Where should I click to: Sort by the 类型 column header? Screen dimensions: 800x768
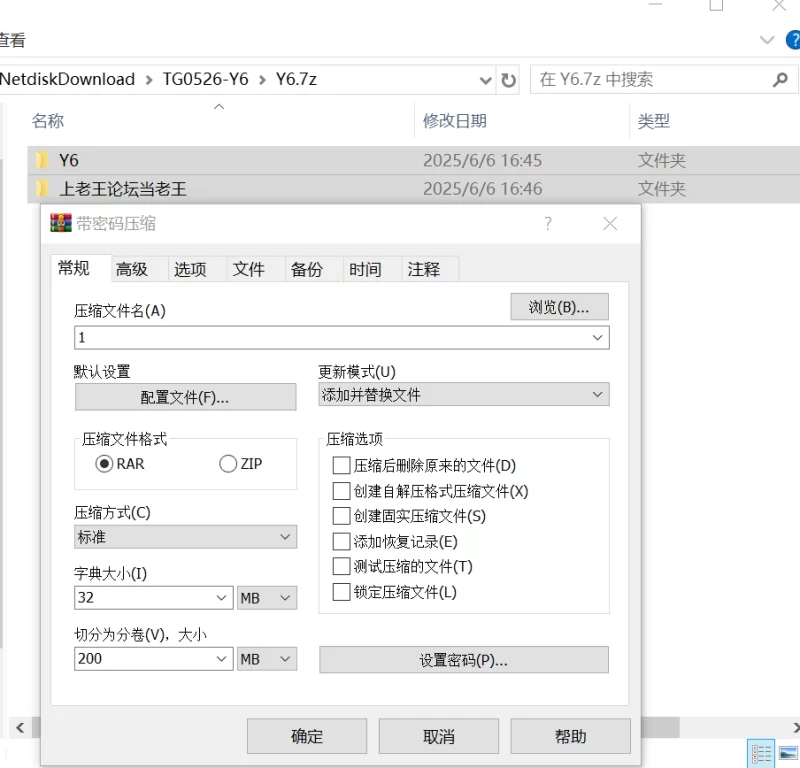[x=654, y=121]
